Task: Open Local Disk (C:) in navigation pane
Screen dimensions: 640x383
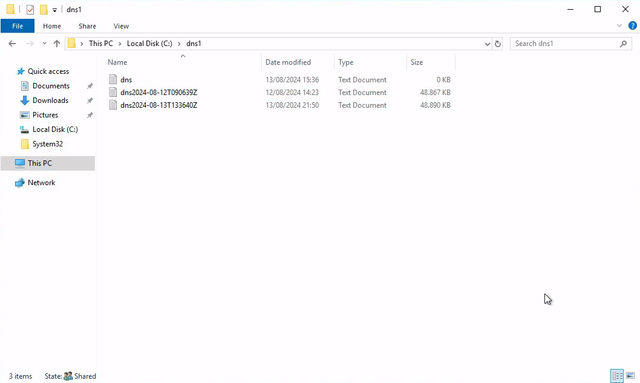Action: [x=55, y=129]
